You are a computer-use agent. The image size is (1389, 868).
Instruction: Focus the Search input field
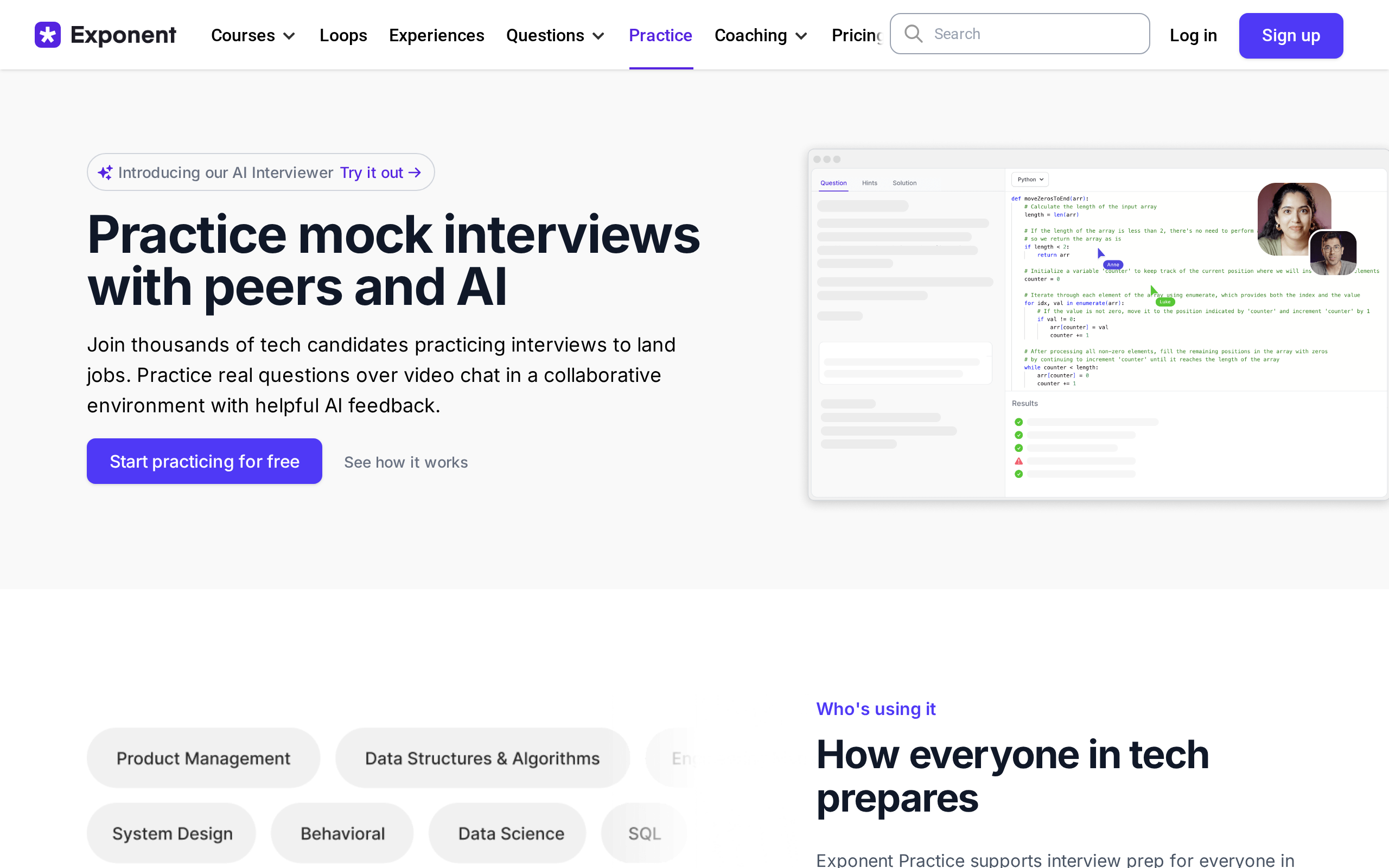pos(1020,34)
